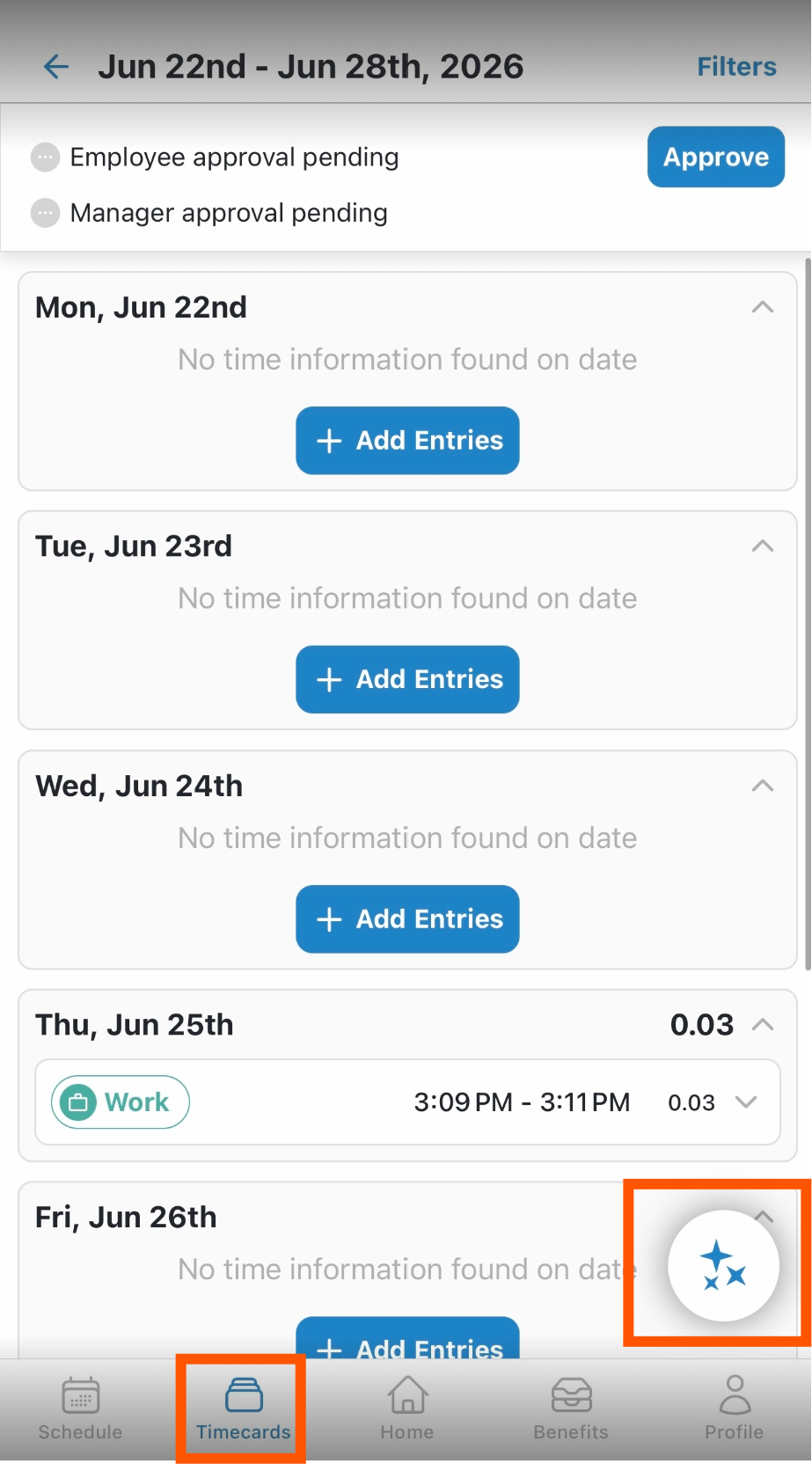Expand the Work entry details chevron

pyautogui.click(x=746, y=1102)
